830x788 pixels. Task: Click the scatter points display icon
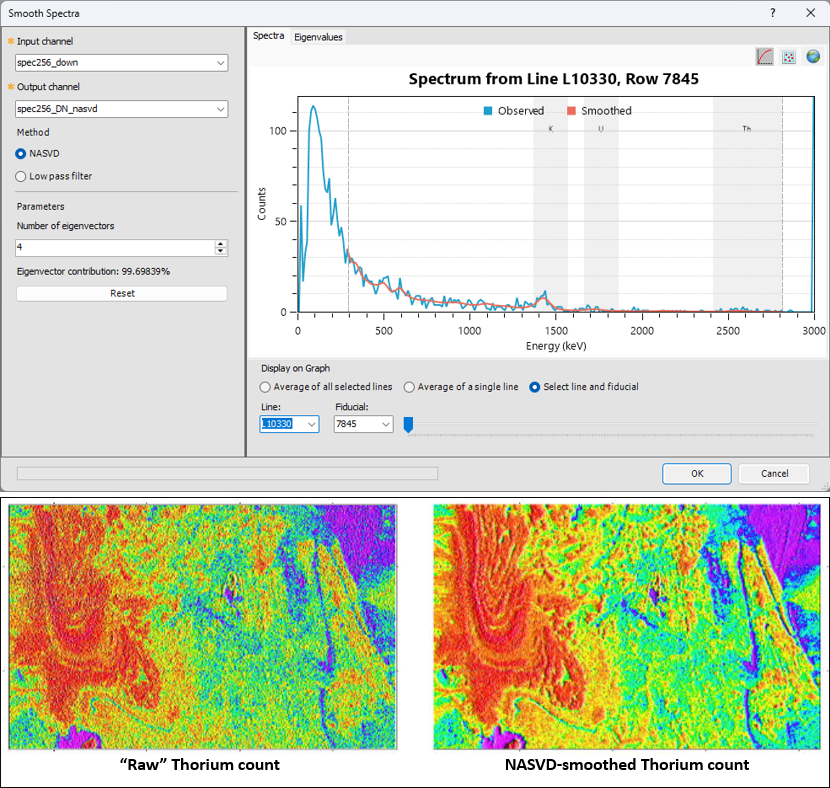[789, 56]
